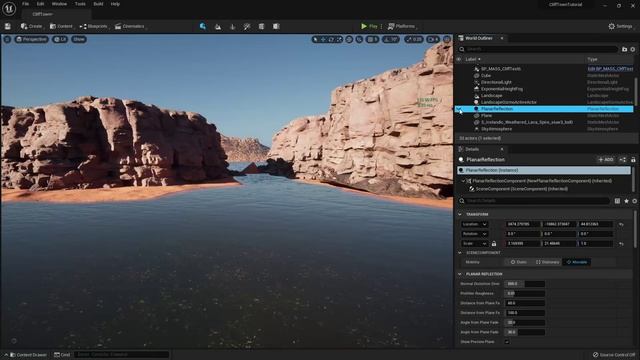Click the Blueprint/Add Script icon in Details

pos(622,160)
